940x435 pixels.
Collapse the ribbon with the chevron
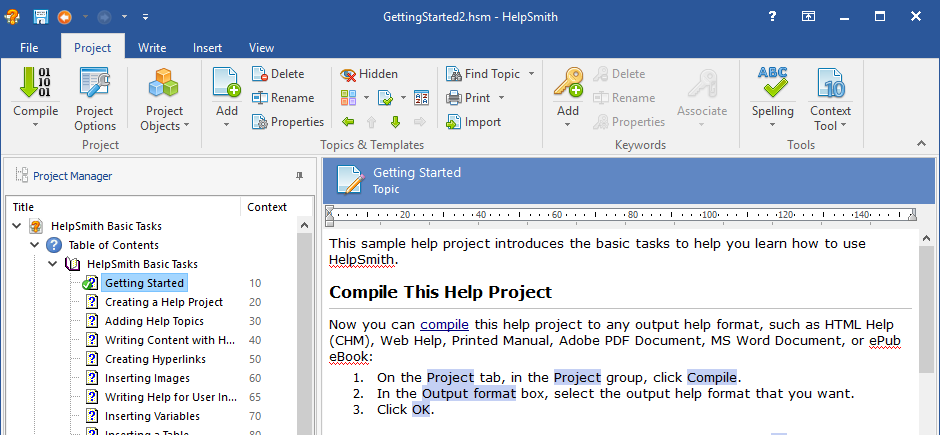click(x=921, y=143)
